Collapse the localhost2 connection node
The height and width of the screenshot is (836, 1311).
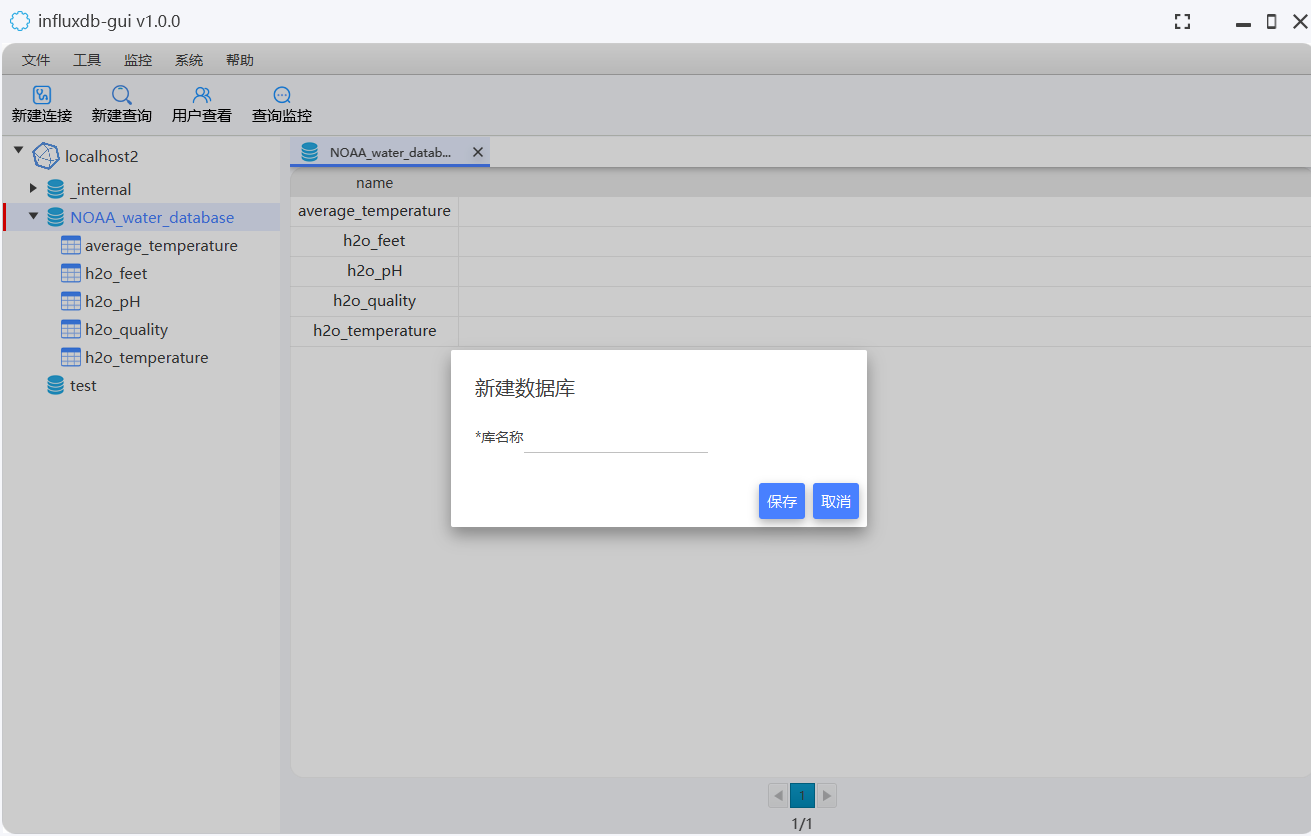pos(18,150)
